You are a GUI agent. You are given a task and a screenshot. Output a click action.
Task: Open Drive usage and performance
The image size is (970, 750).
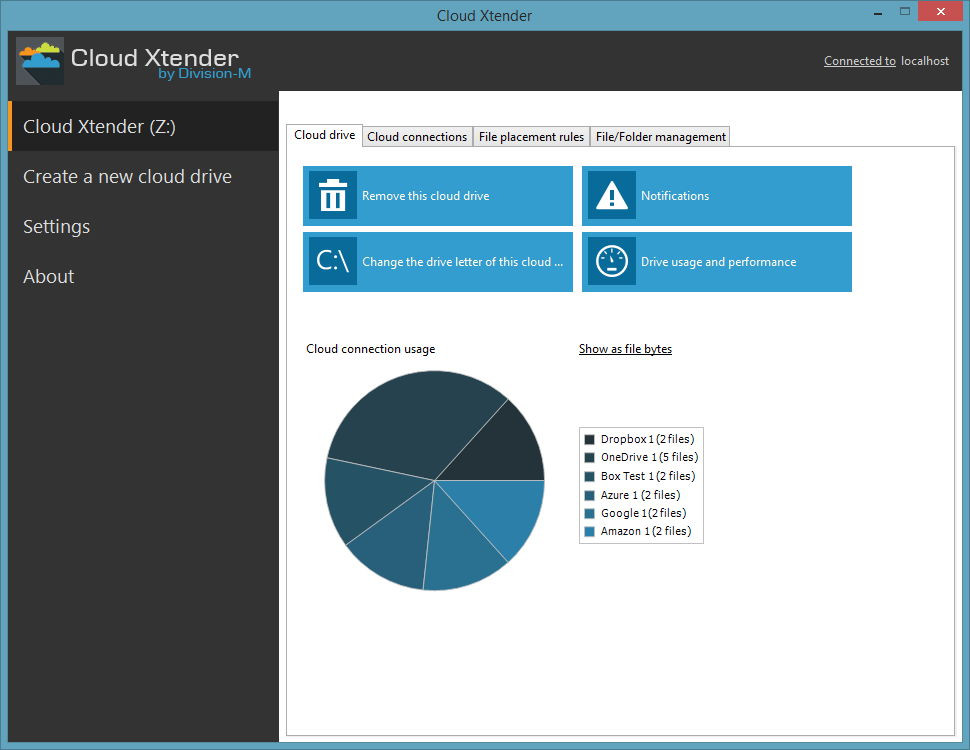click(716, 262)
